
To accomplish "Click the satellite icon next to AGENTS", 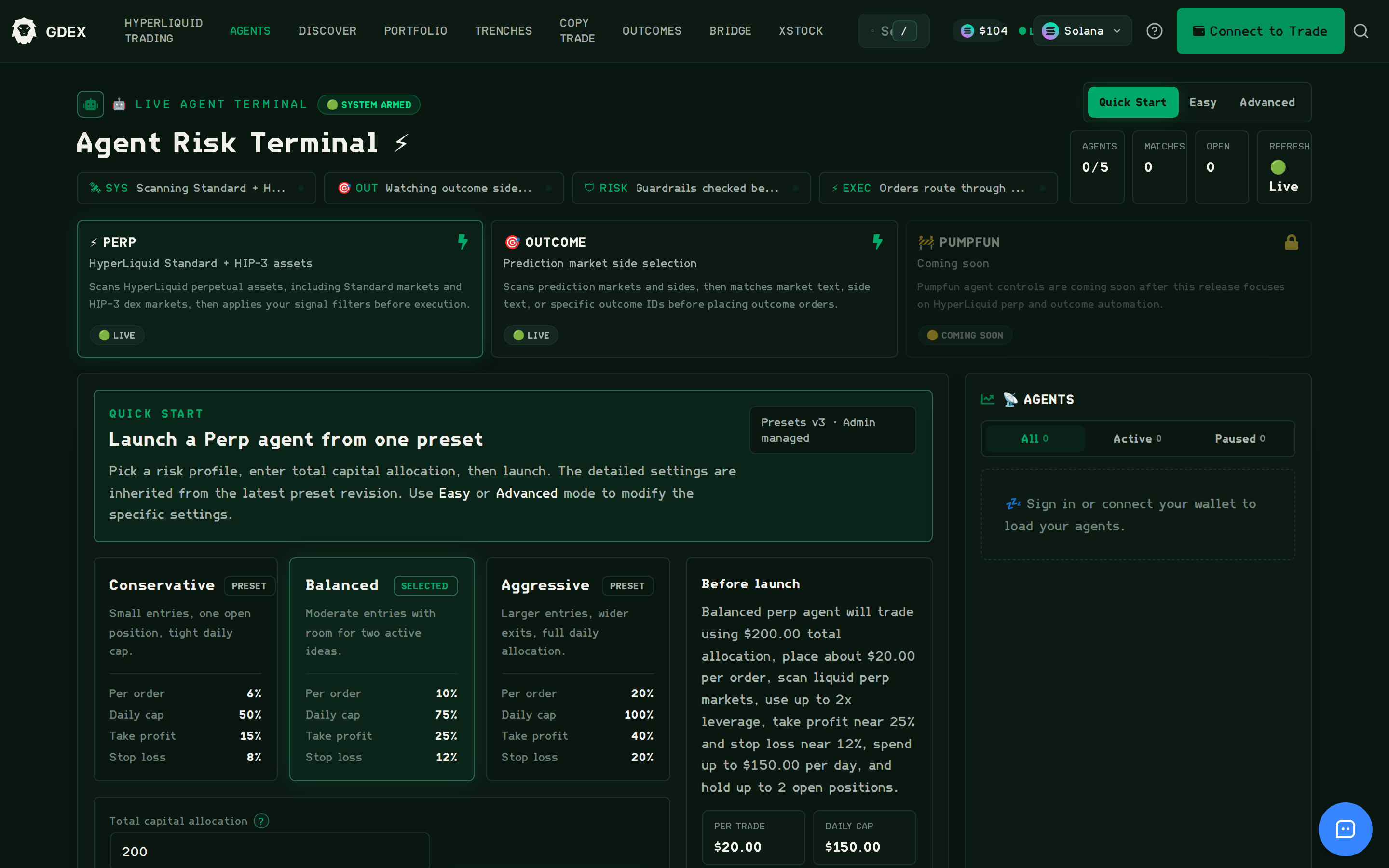I will pyautogui.click(x=1010, y=400).
